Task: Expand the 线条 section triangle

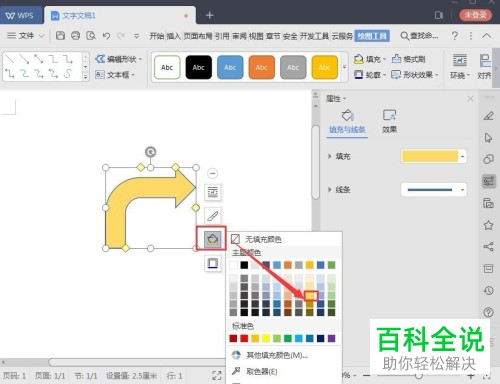Action: pos(329,190)
